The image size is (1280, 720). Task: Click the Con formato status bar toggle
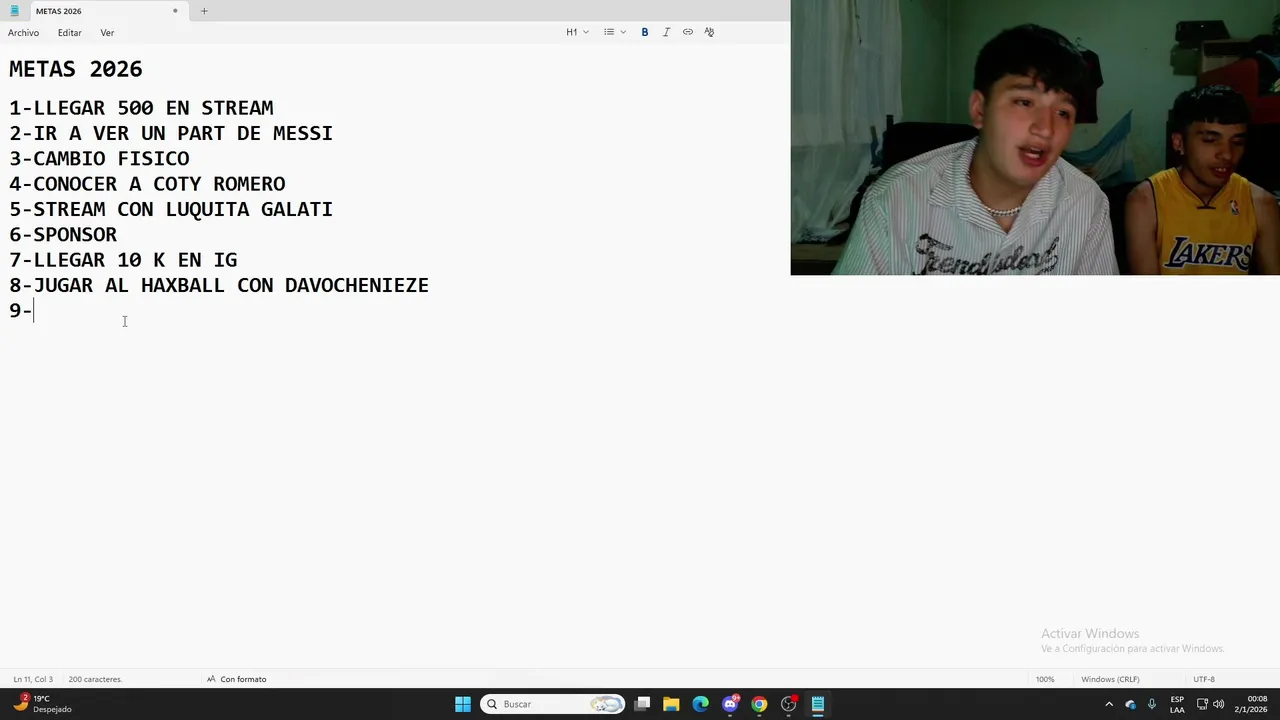tap(237, 679)
